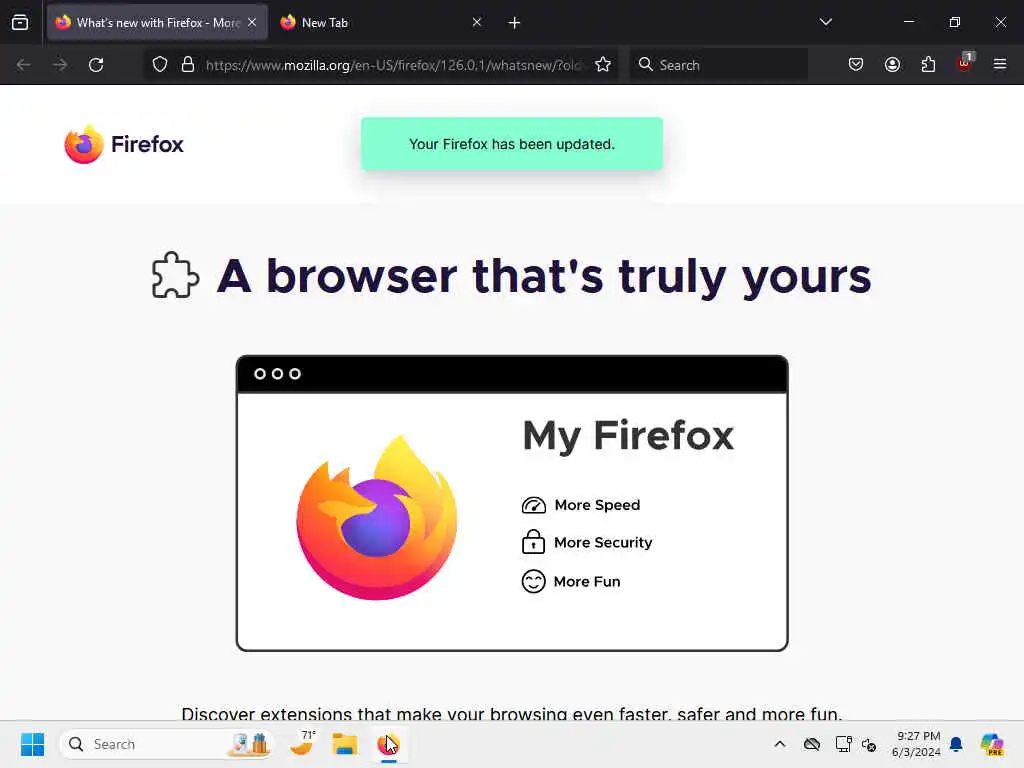Save page to Pocket
This screenshot has width=1024, height=768.
coord(856,65)
